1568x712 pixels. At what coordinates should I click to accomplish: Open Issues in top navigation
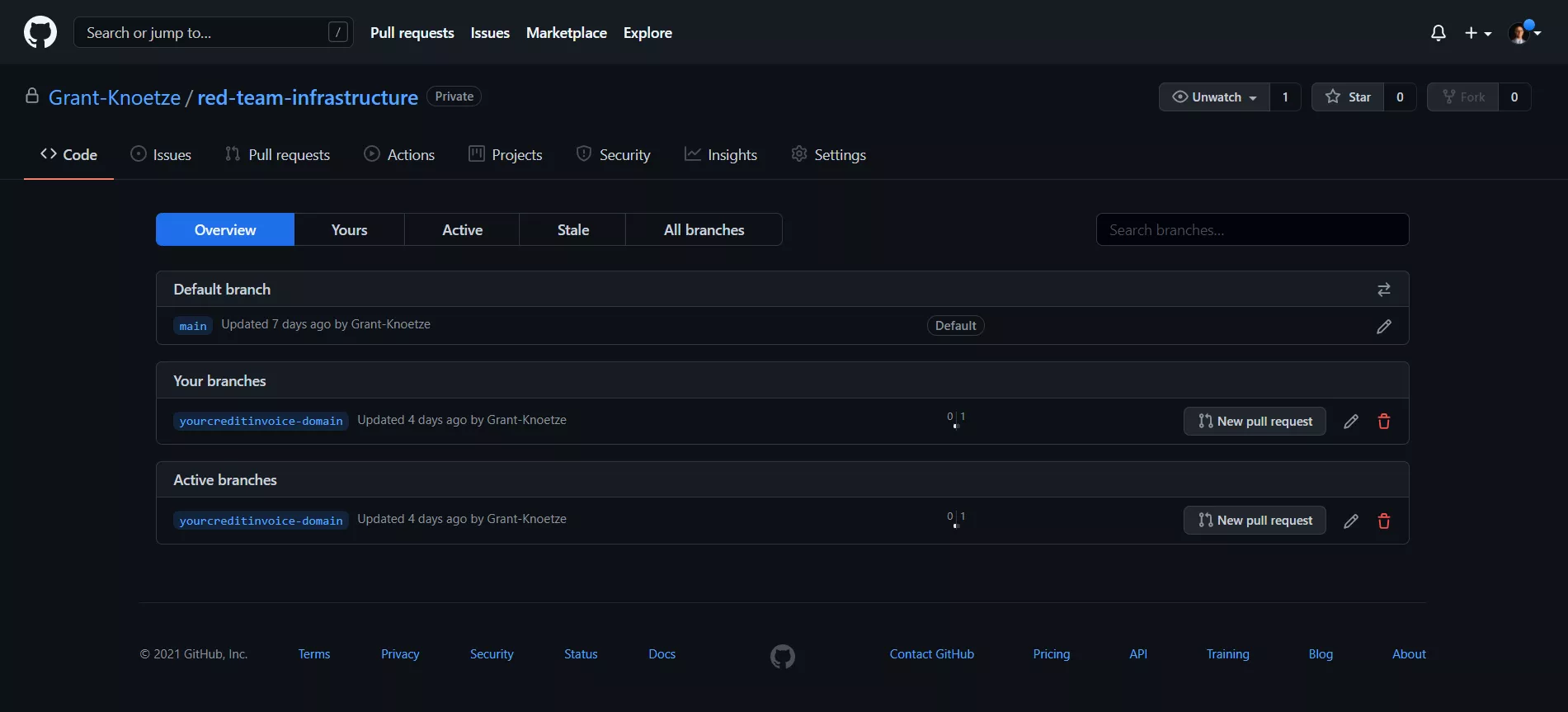490,33
